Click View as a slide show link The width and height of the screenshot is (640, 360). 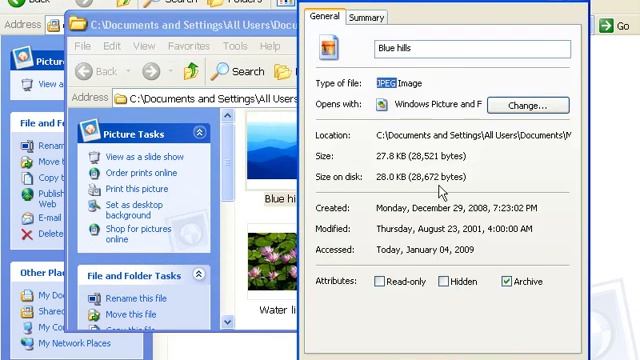pos(144,157)
